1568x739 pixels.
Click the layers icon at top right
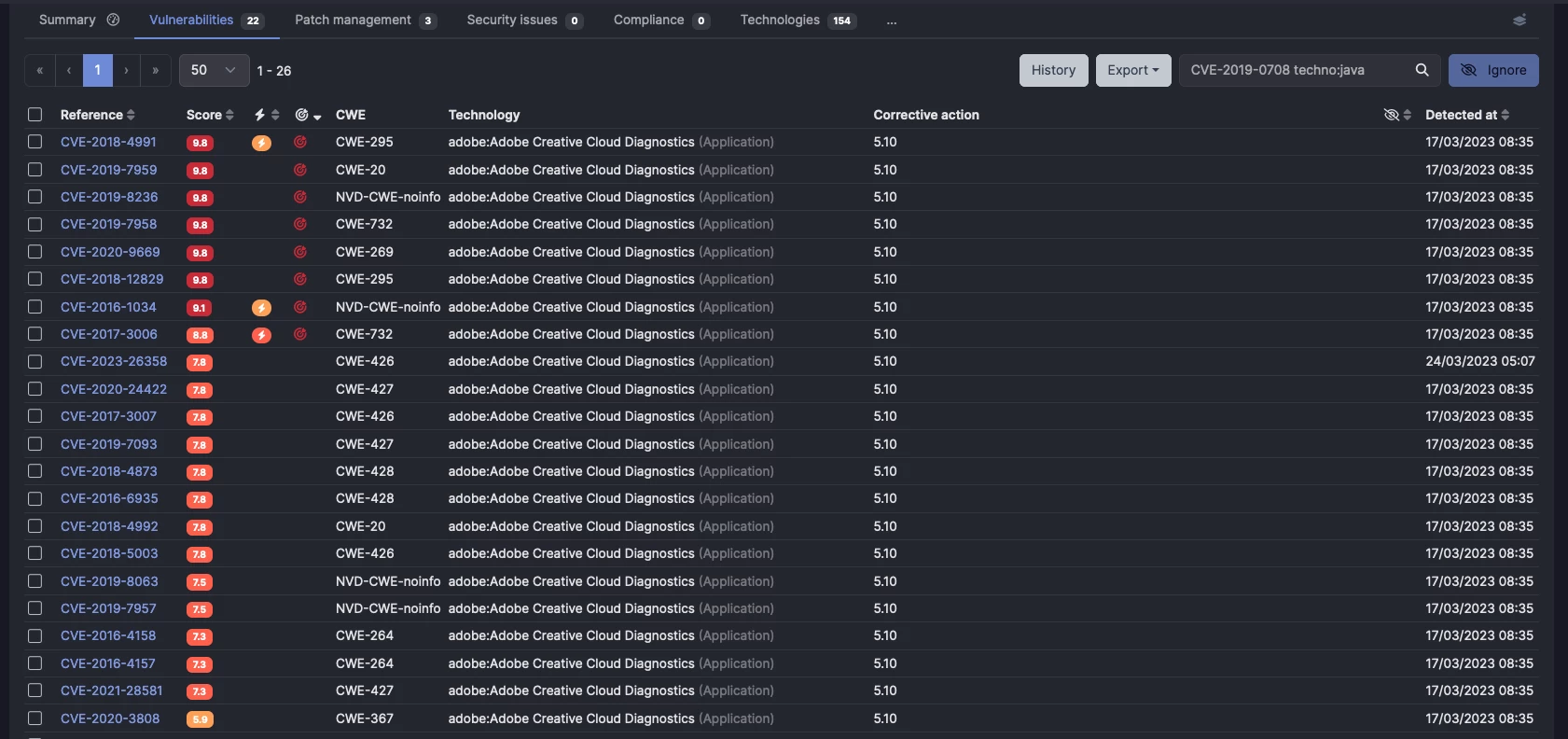[1519, 20]
